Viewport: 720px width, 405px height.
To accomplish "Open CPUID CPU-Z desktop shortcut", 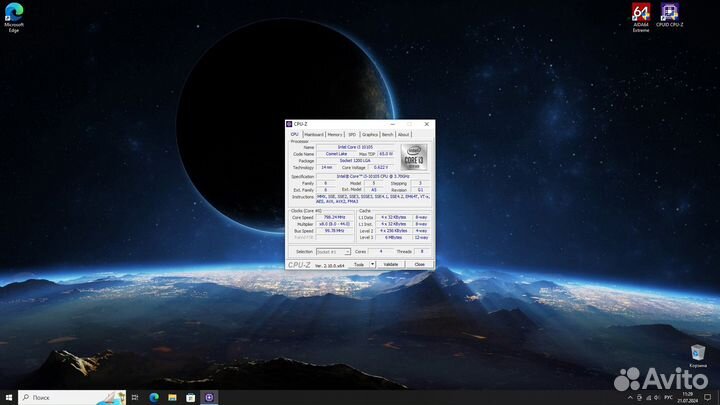I will click(669, 15).
